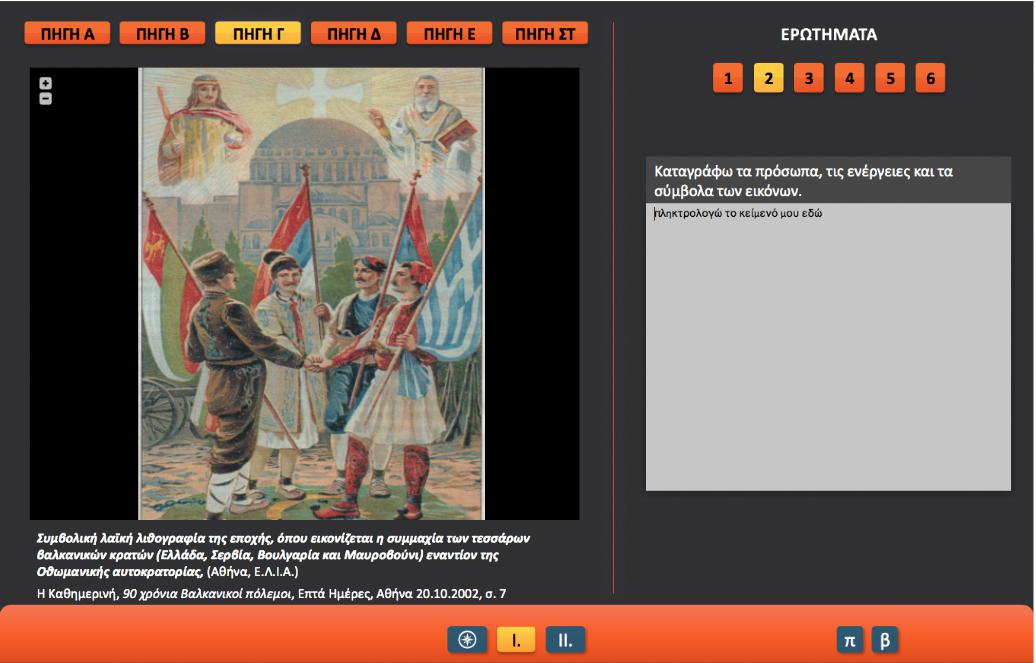
Task: Zoom out of the lithograph image
Action: pos(45,99)
